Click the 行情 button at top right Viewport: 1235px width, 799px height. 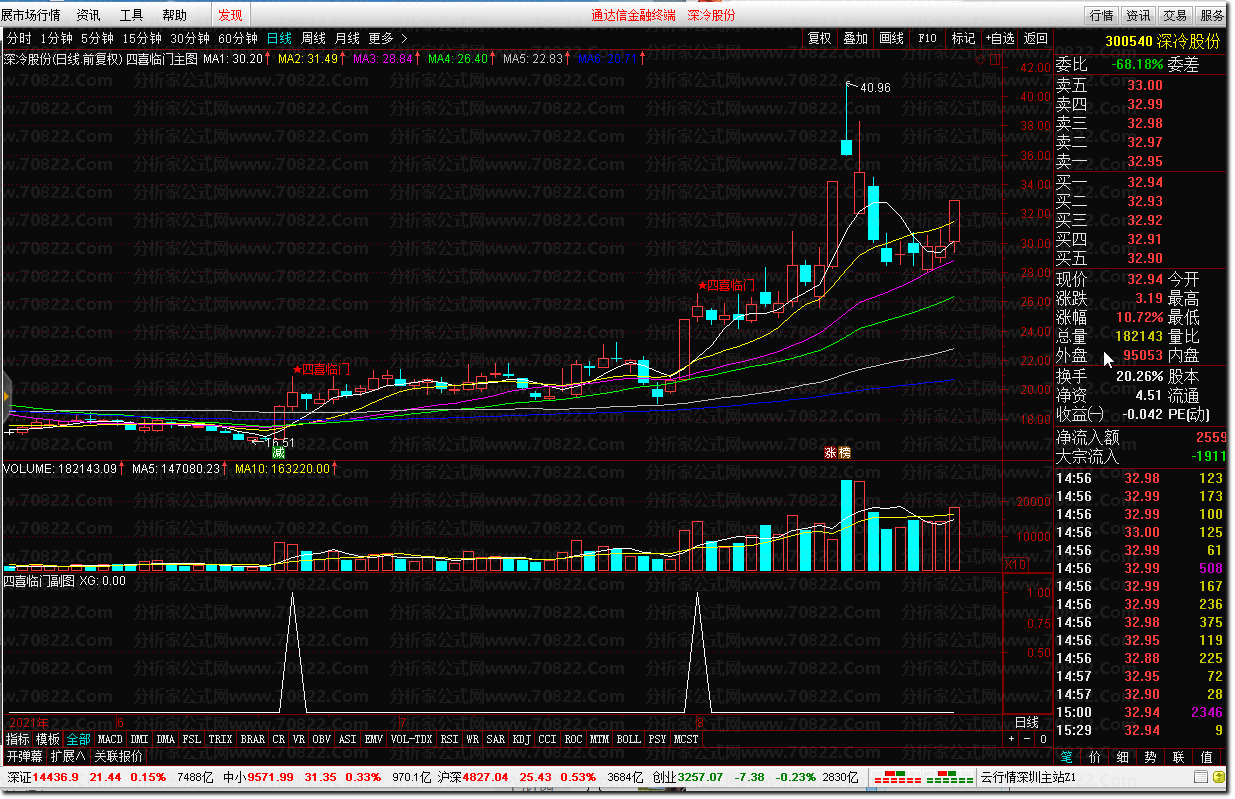click(x=1102, y=15)
